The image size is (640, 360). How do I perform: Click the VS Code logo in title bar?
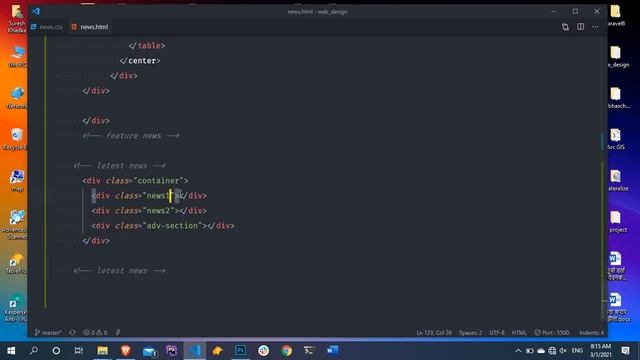pos(36,11)
